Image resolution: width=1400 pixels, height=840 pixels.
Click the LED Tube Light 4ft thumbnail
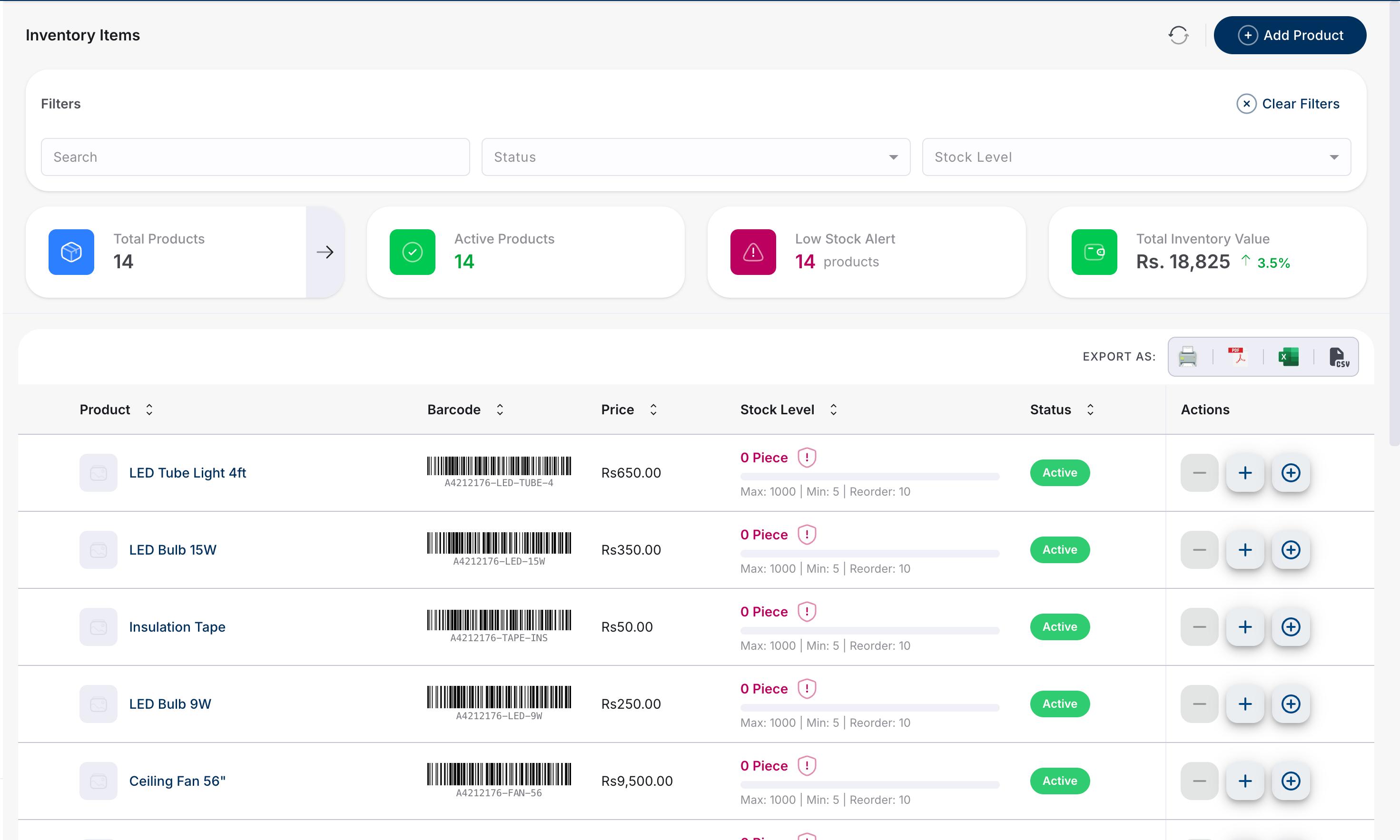coord(99,473)
